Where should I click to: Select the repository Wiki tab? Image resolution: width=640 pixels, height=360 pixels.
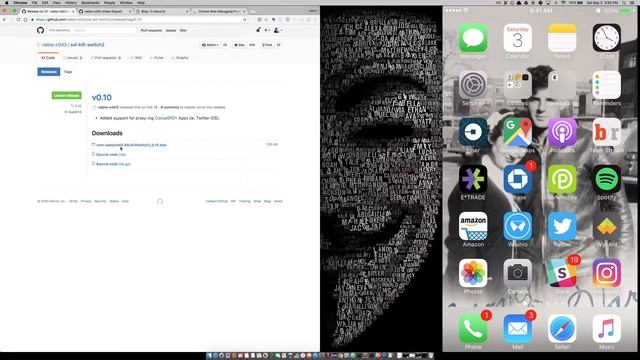point(136,58)
